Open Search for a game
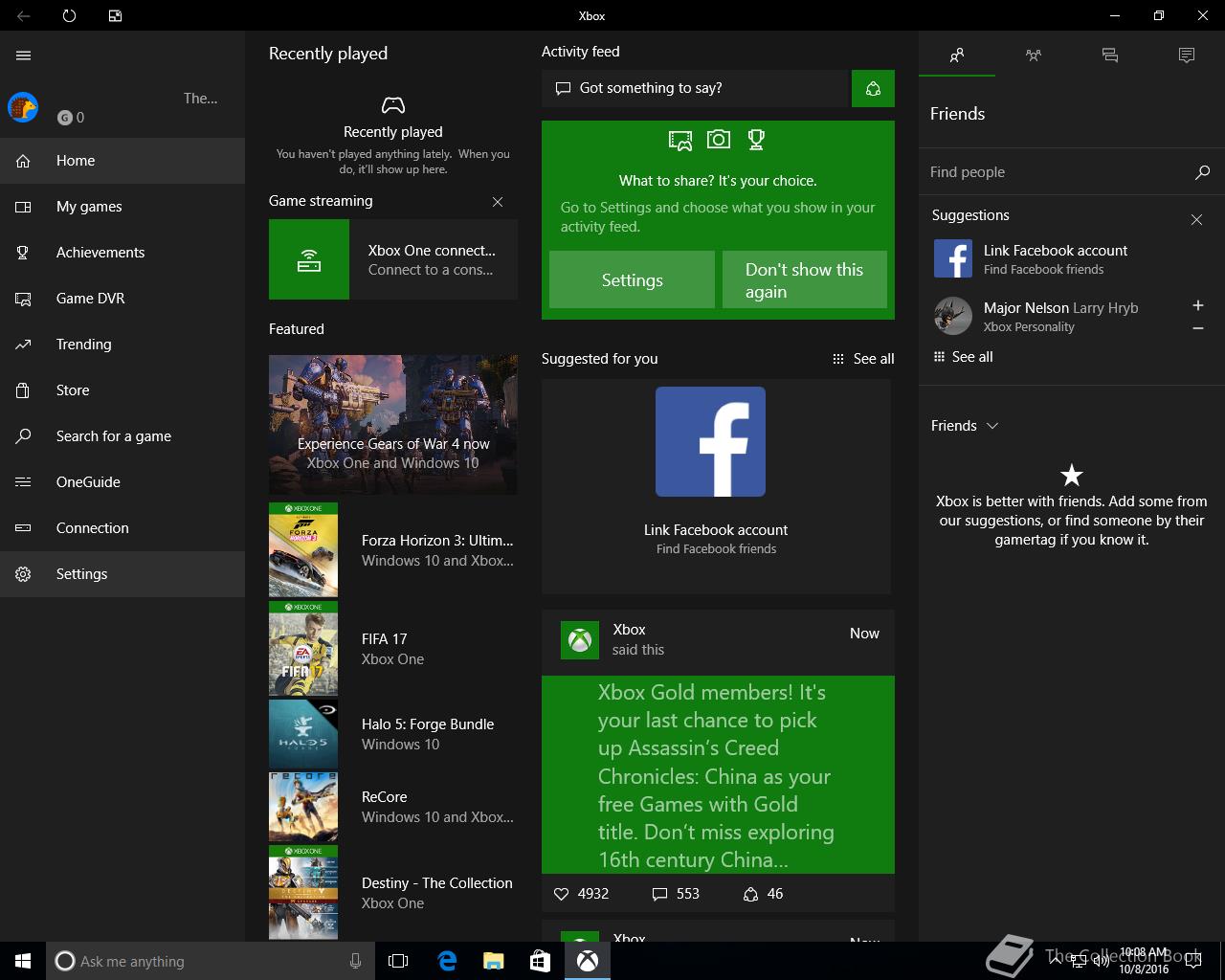 (x=122, y=436)
